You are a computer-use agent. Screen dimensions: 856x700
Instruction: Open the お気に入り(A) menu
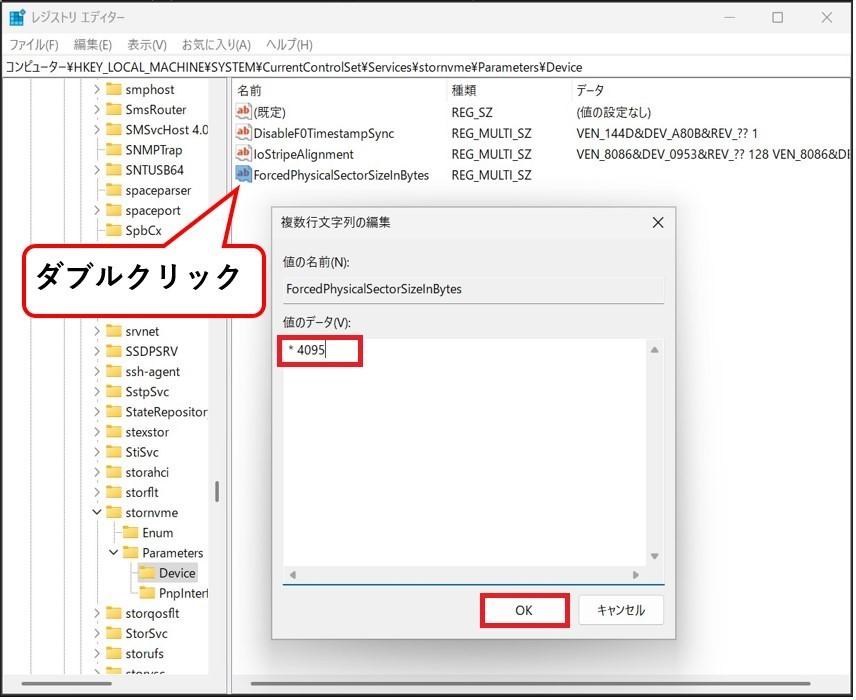click(216, 45)
